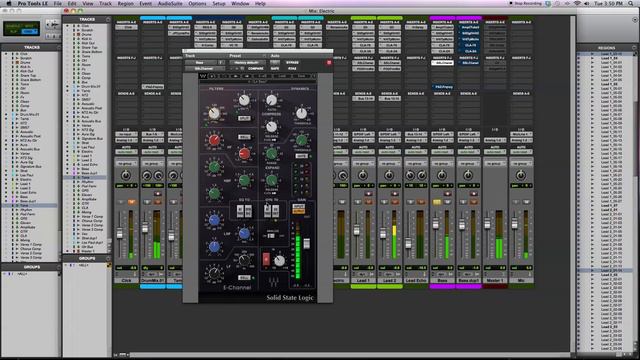Click the LF frequency black knob
The height and width of the screenshot is (360, 640).
(x=244, y=260)
